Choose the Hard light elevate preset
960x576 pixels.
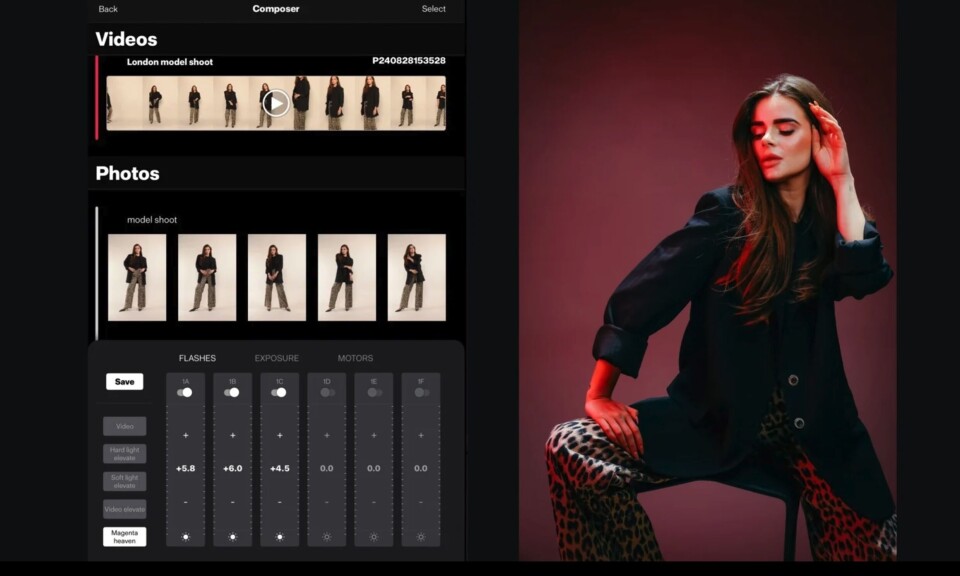(124, 454)
